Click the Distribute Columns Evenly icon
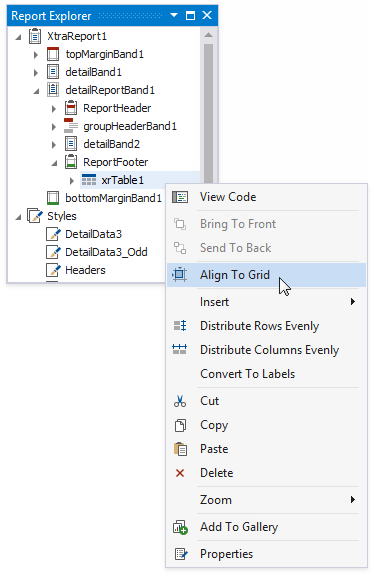This screenshot has height=576, width=374. pos(180,349)
